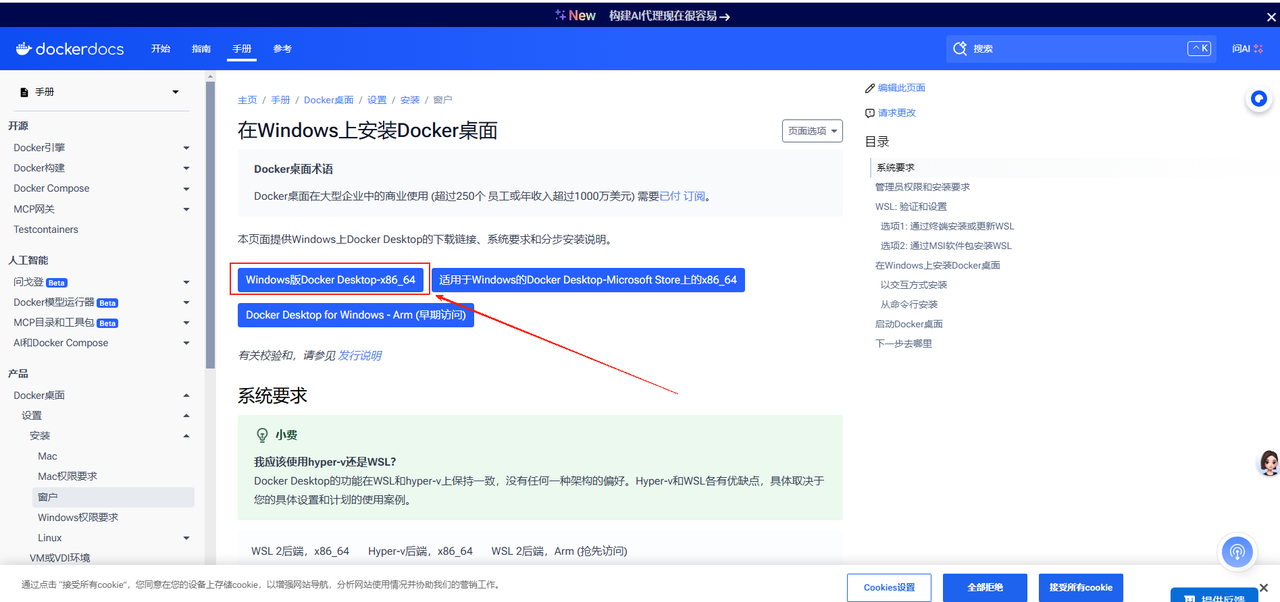This screenshot has width=1280, height=602.
Task: Click the 接受所有cookie button
Action: click(x=1080, y=587)
